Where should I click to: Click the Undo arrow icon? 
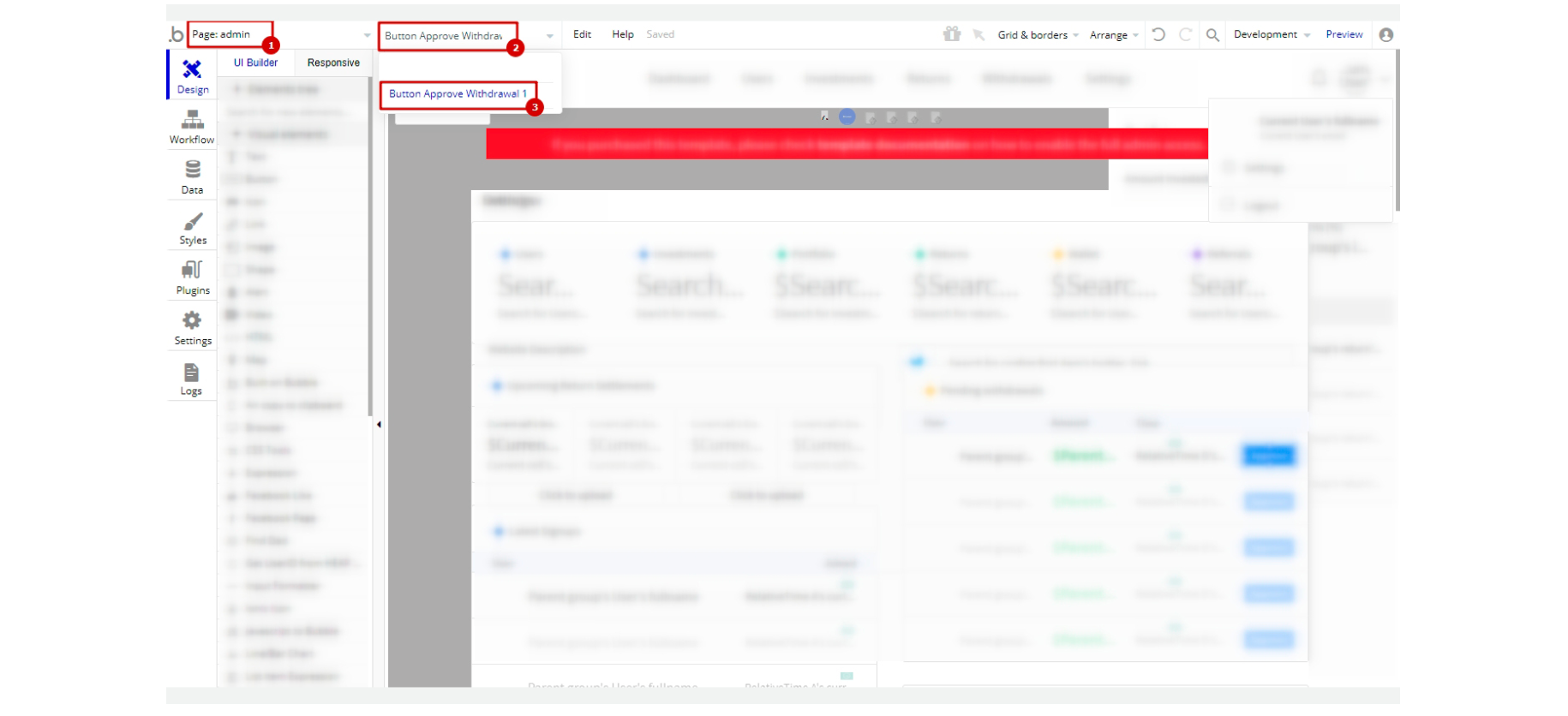pyautogui.click(x=1158, y=34)
